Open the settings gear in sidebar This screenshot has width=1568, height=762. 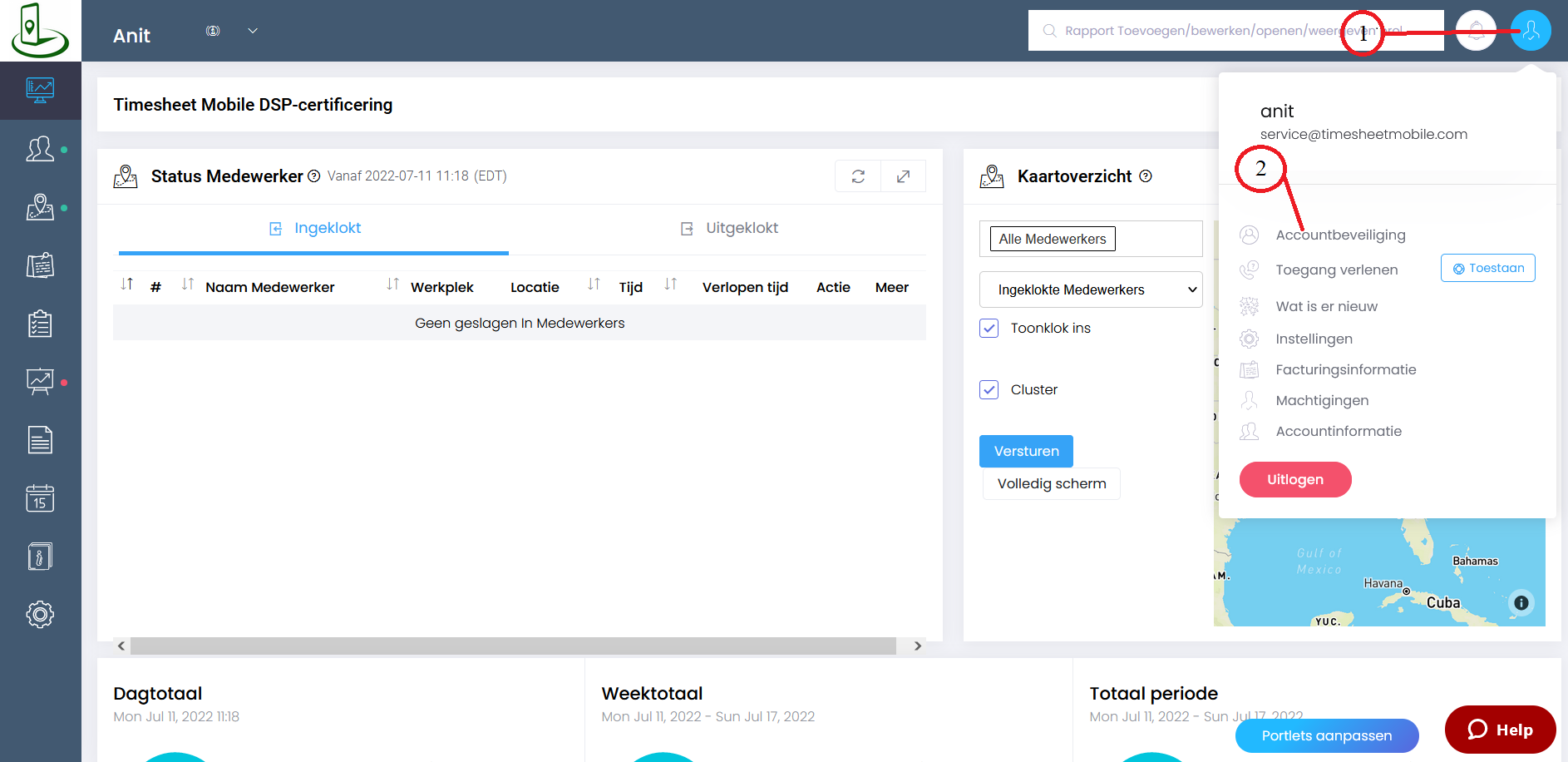click(40, 615)
